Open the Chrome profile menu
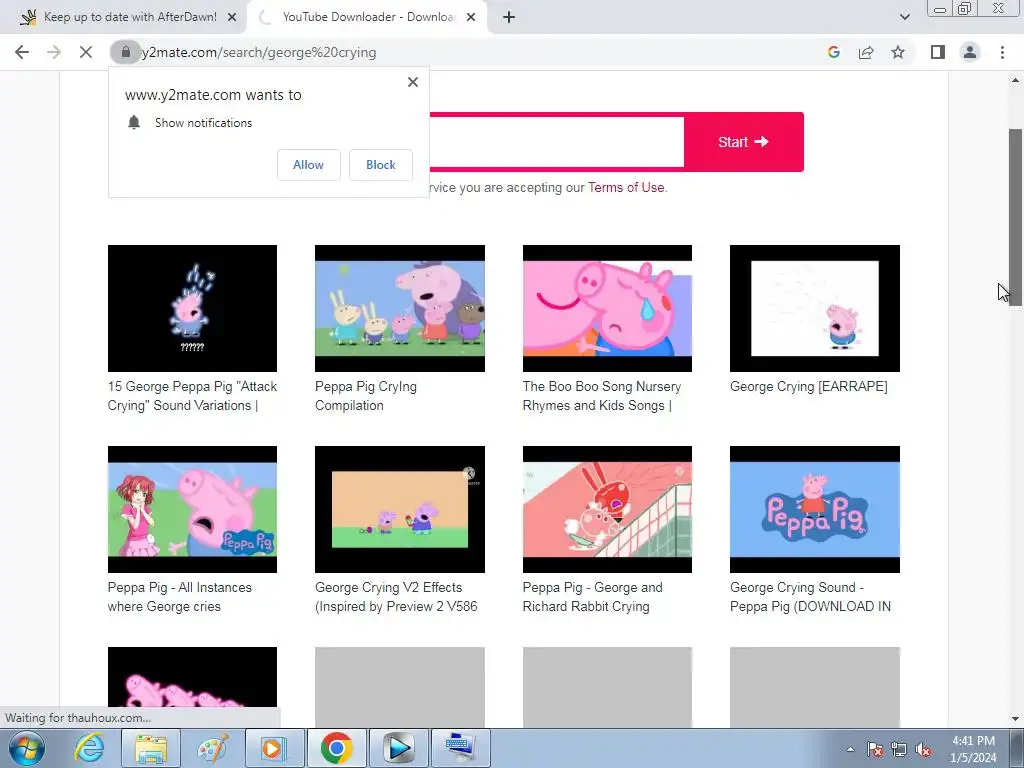This screenshot has width=1024, height=768. tap(970, 52)
